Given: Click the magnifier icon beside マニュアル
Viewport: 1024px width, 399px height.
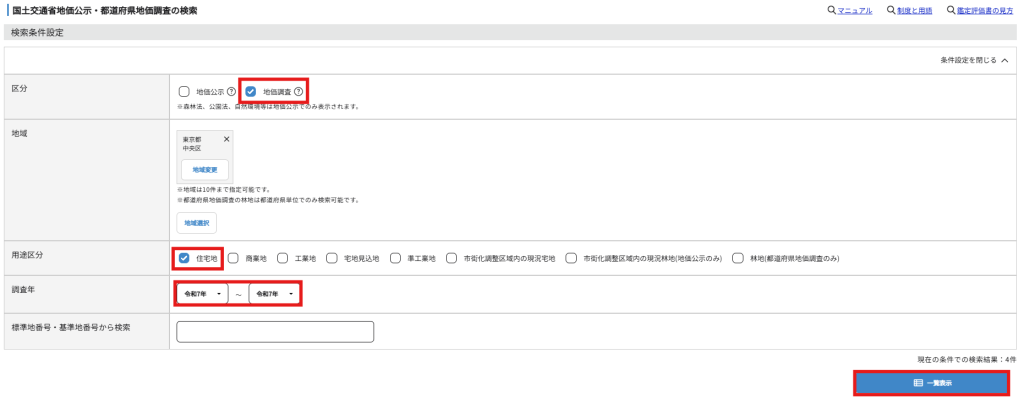Looking at the screenshot, I should point(831,11).
